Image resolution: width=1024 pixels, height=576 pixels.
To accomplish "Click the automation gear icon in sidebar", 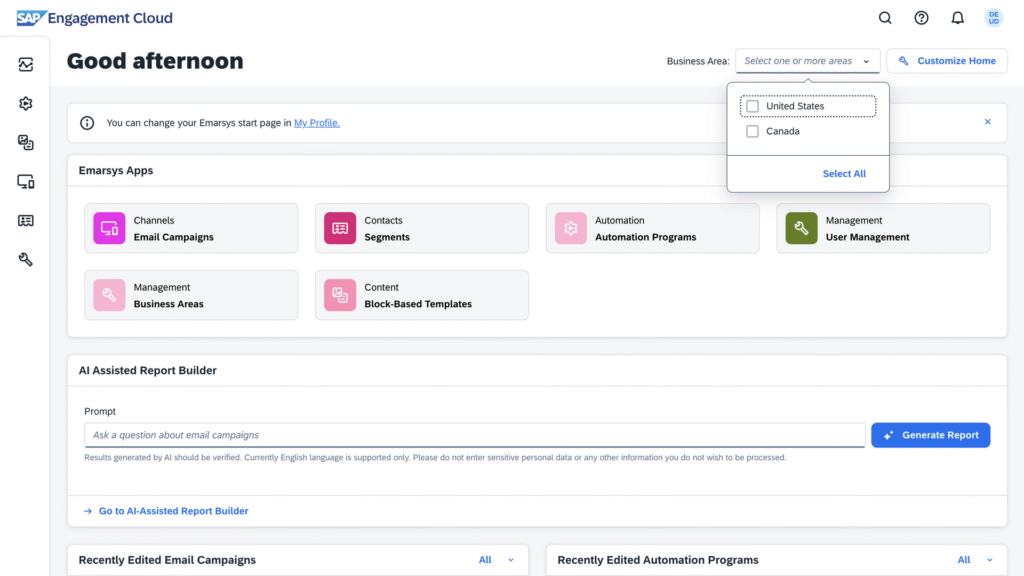I will 26,104.
